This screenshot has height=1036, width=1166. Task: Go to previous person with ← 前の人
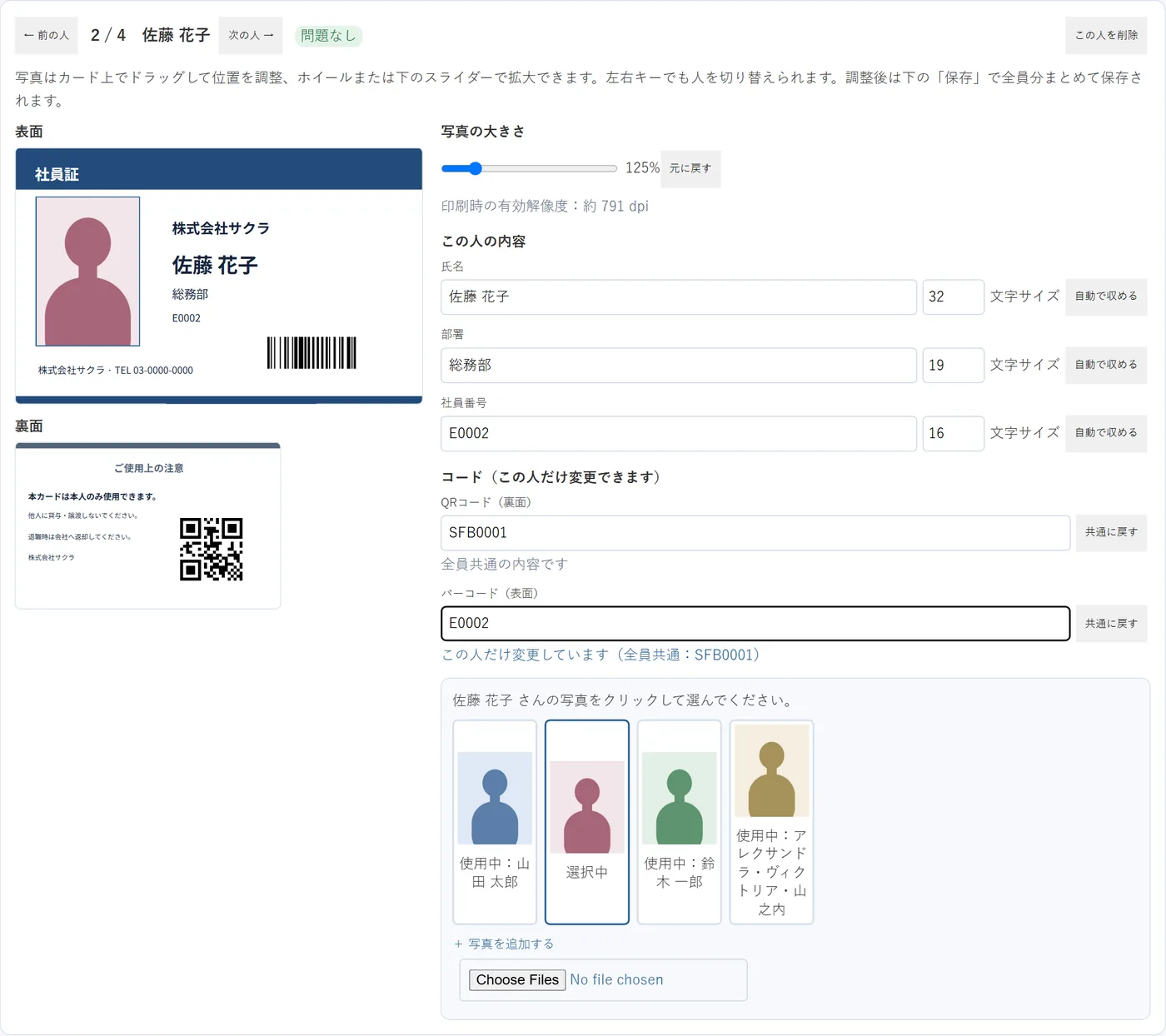click(47, 35)
